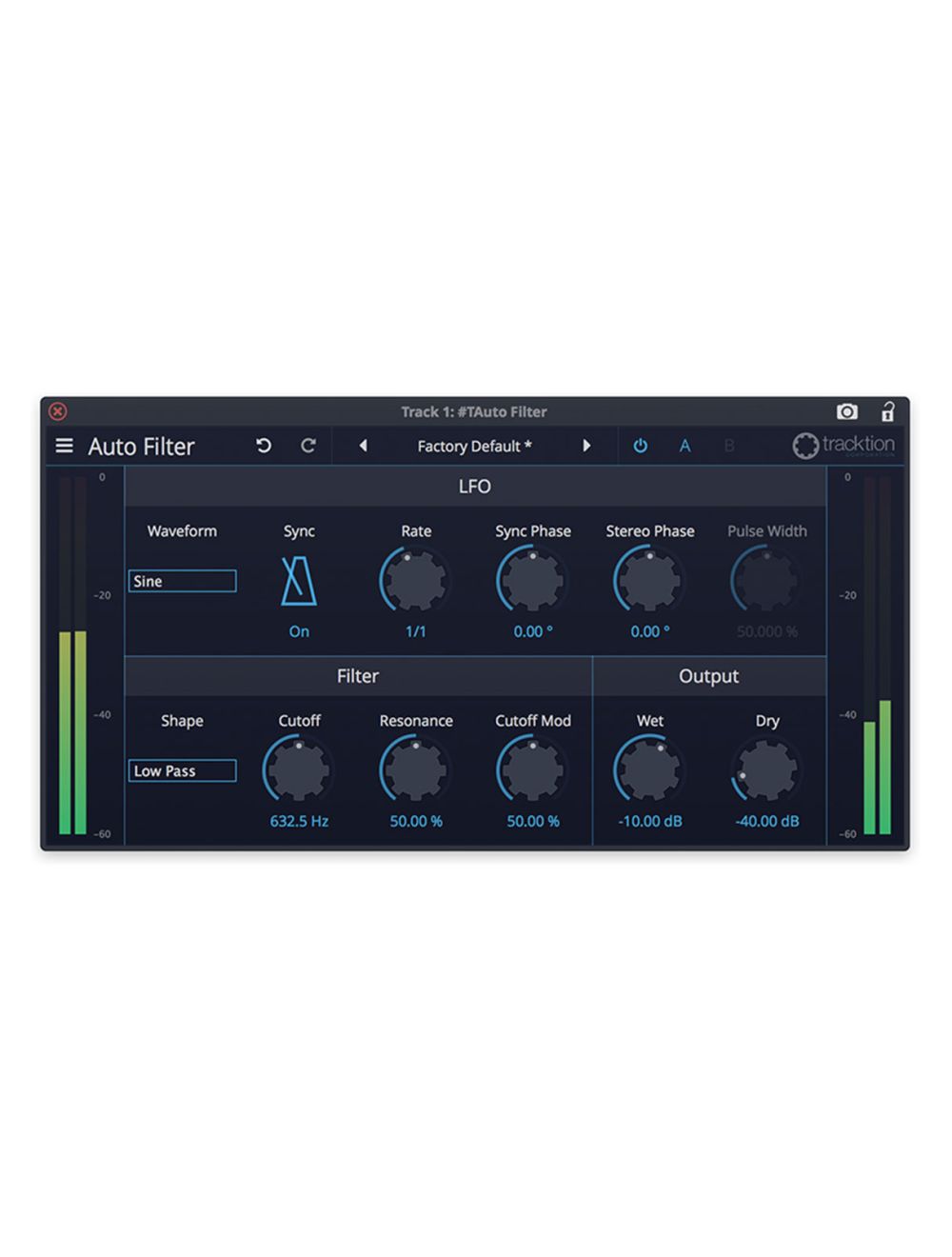Open the Factory Default preset list

[473, 446]
